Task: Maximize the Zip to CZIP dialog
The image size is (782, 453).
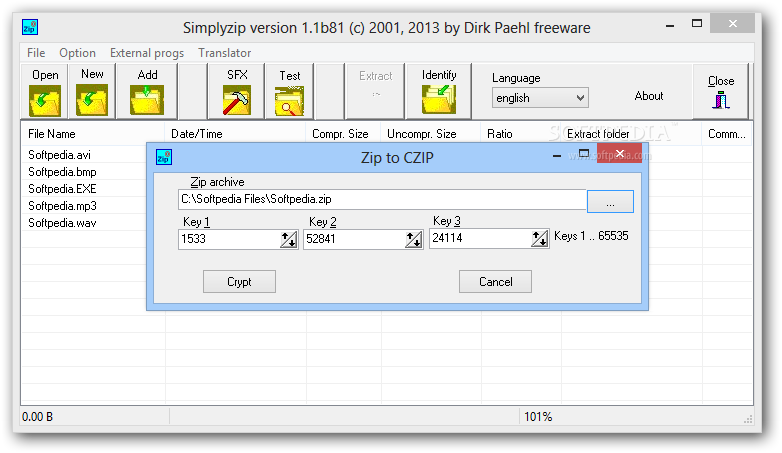Action: click(584, 154)
